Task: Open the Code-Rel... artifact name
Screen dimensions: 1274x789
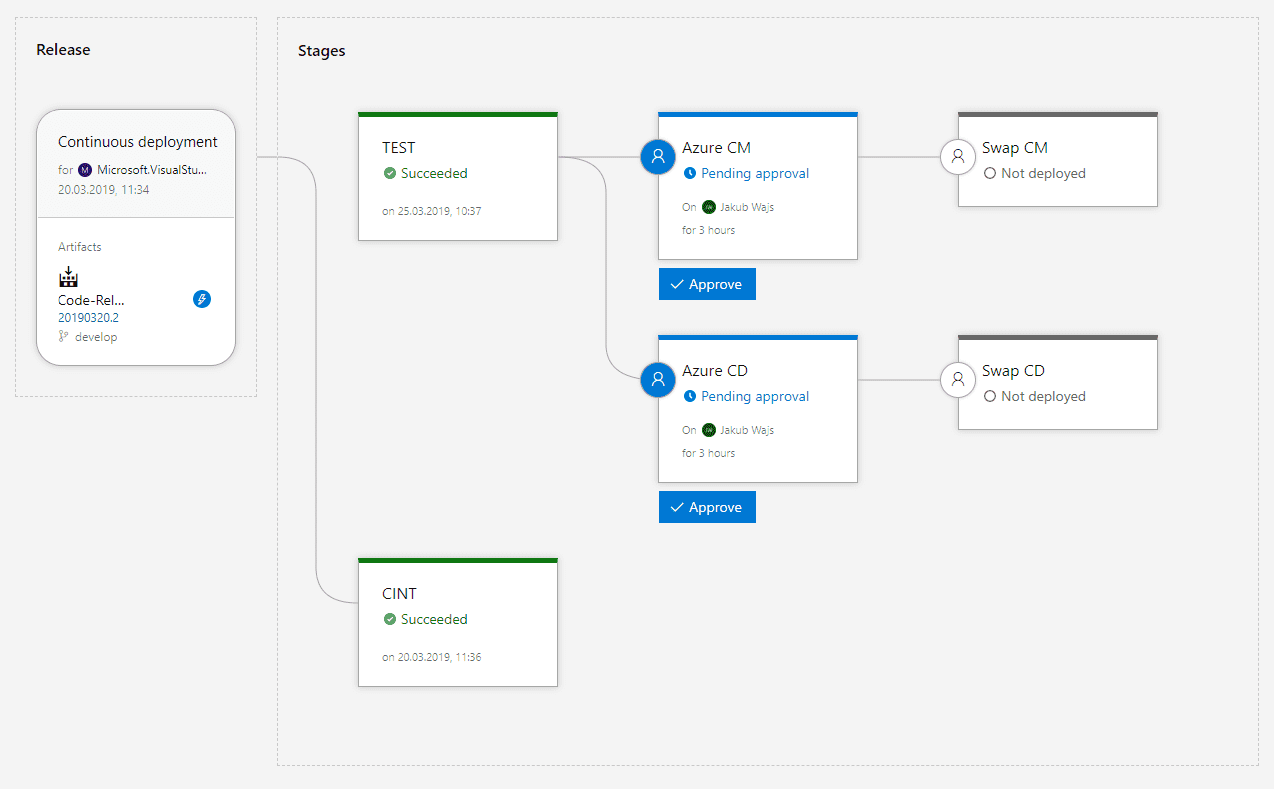Action: pos(91,300)
